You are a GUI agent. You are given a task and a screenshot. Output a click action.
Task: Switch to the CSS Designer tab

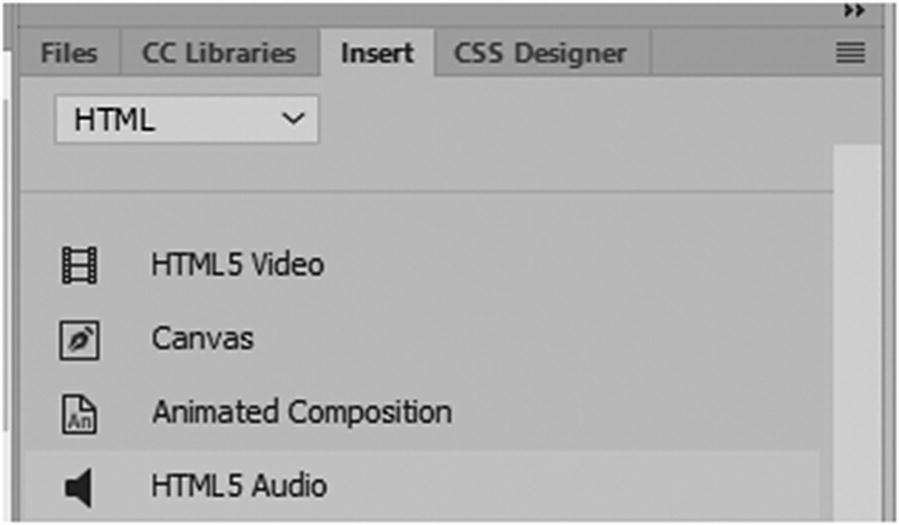pos(540,53)
